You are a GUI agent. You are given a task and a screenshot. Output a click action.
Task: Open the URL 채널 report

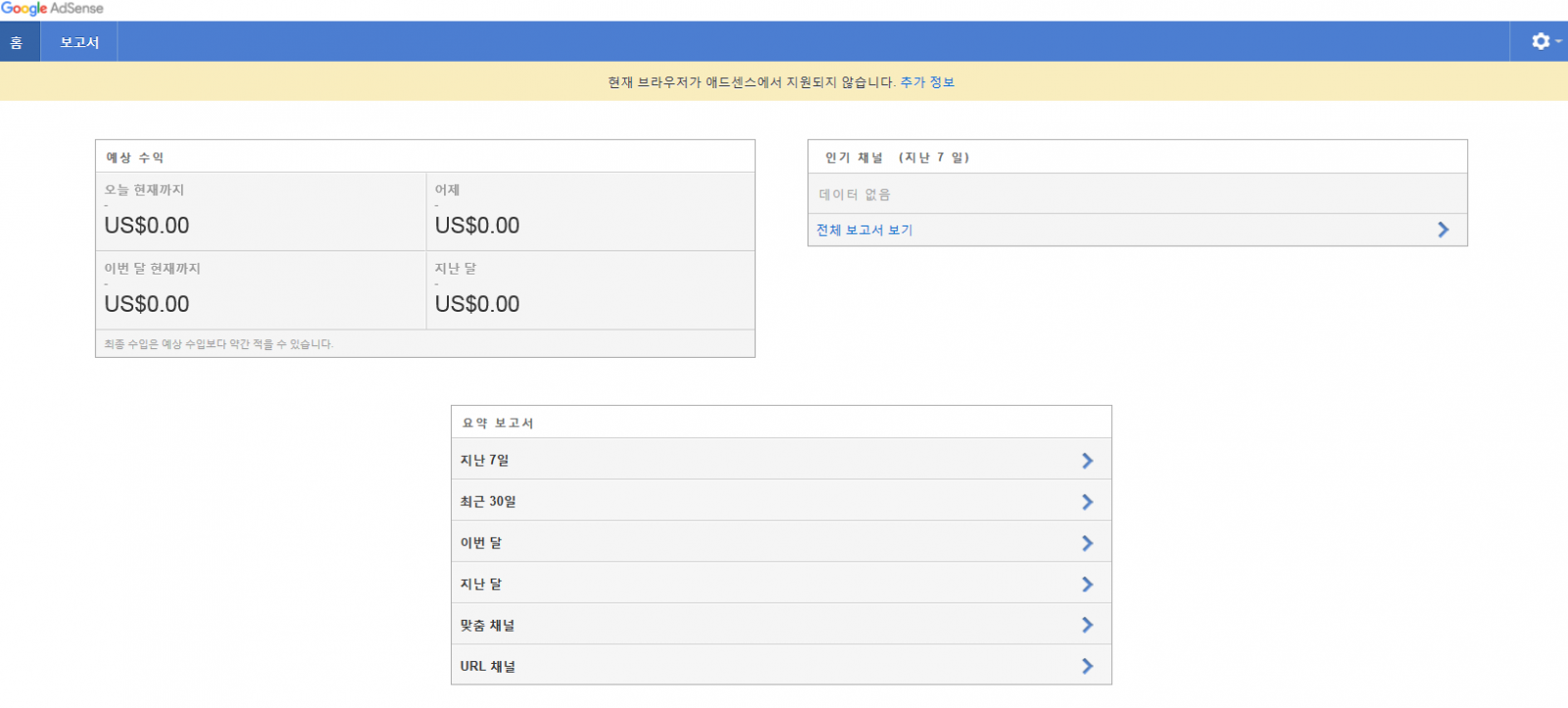[x=488, y=666]
